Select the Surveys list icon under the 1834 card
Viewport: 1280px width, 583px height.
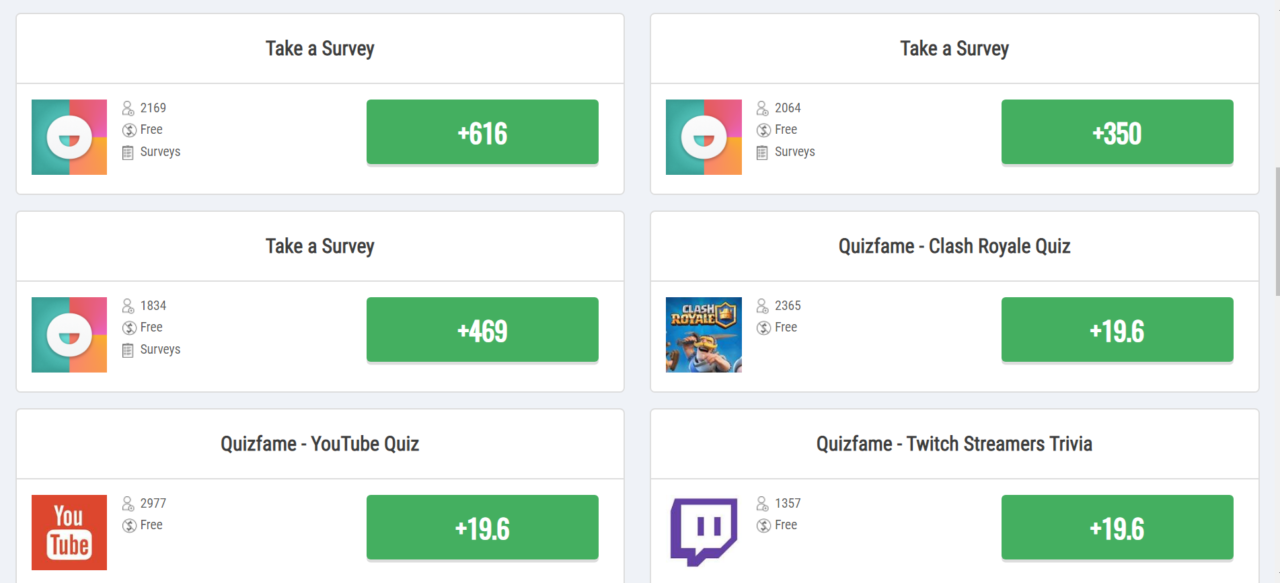(126, 349)
